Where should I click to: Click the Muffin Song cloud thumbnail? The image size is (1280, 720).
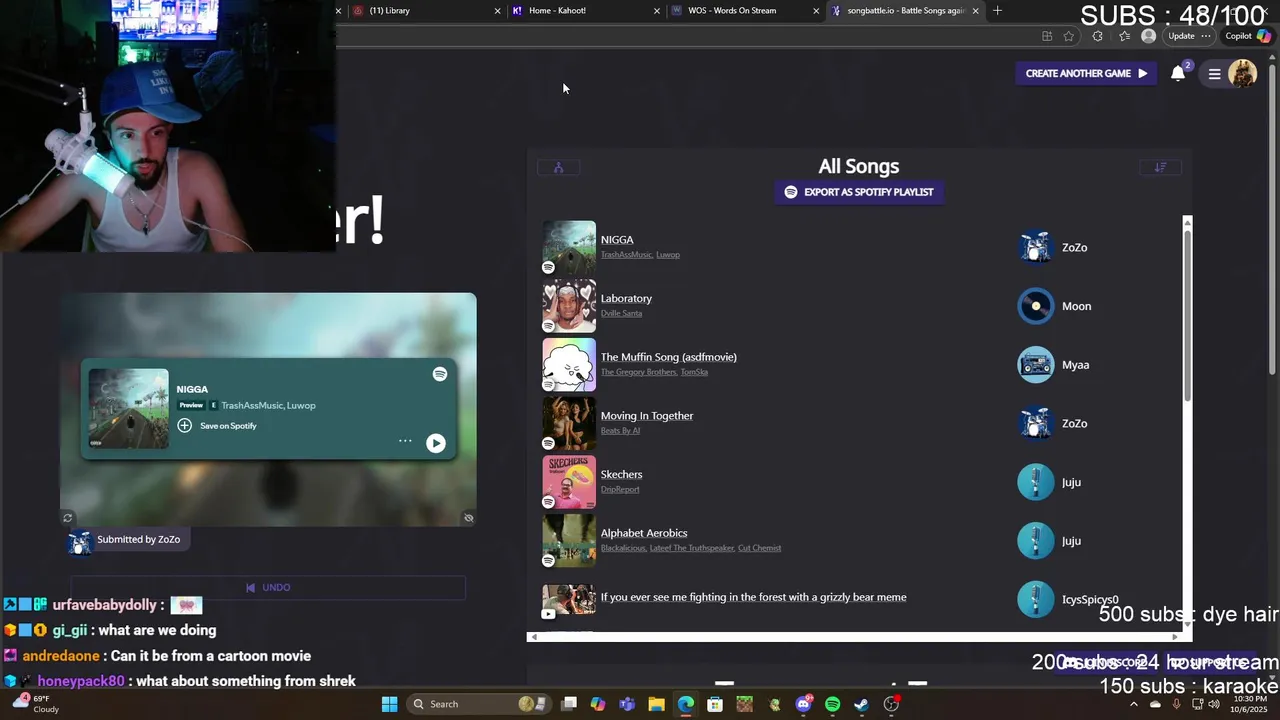(569, 365)
